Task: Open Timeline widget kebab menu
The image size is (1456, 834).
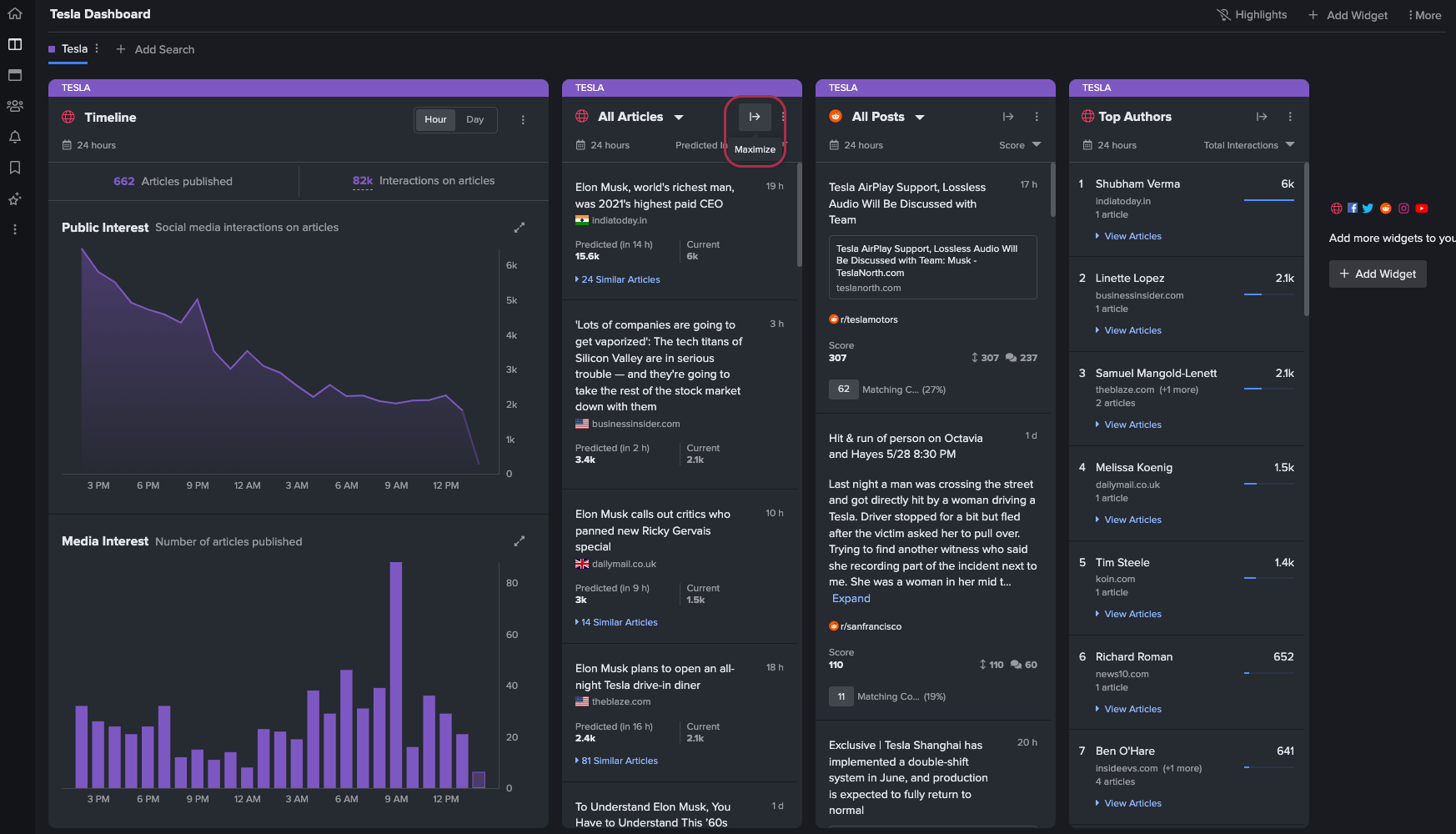Action: tap(523, 119)
